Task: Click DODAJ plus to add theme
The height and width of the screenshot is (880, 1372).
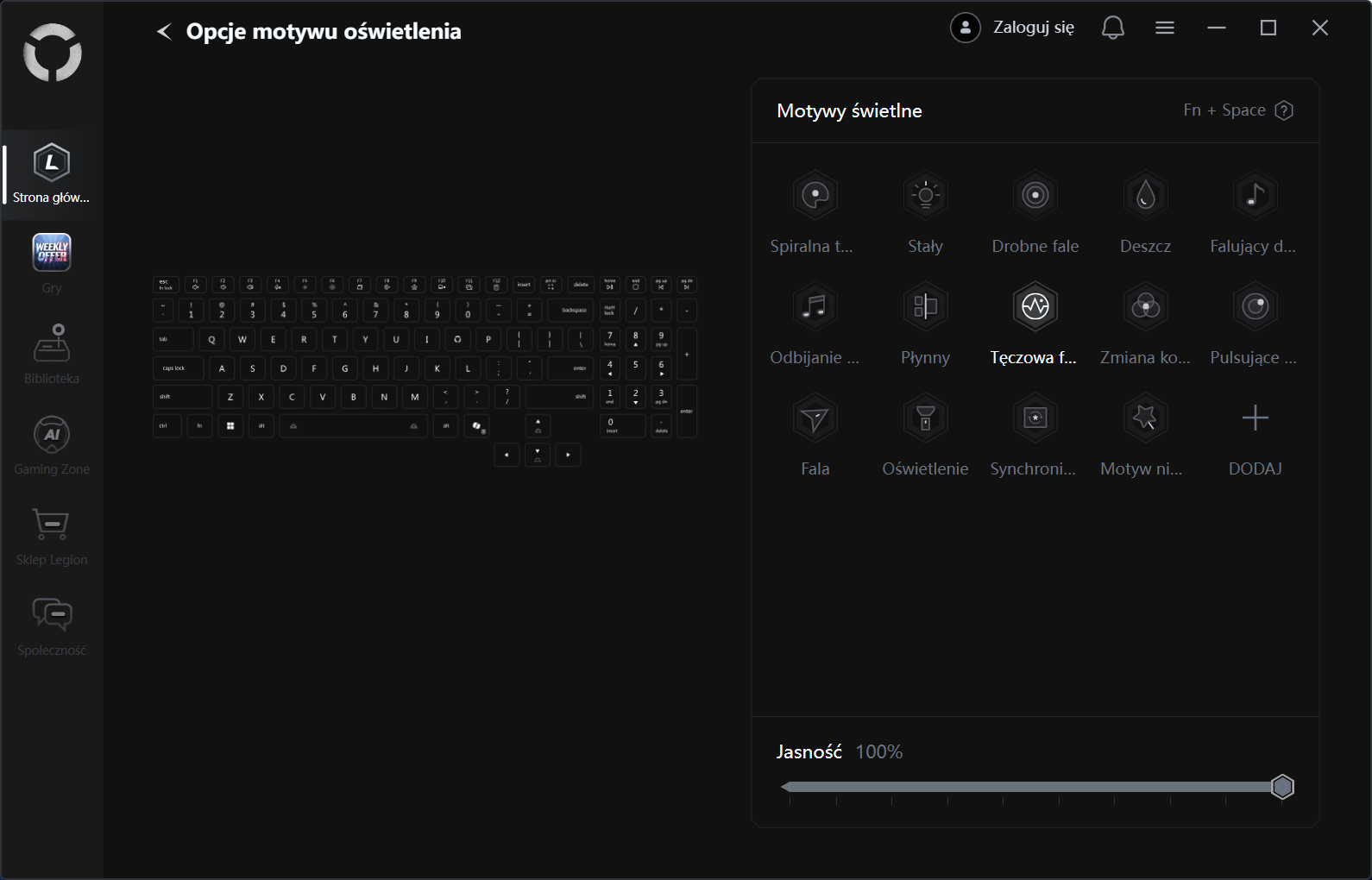Action: tap(1255, 418)
